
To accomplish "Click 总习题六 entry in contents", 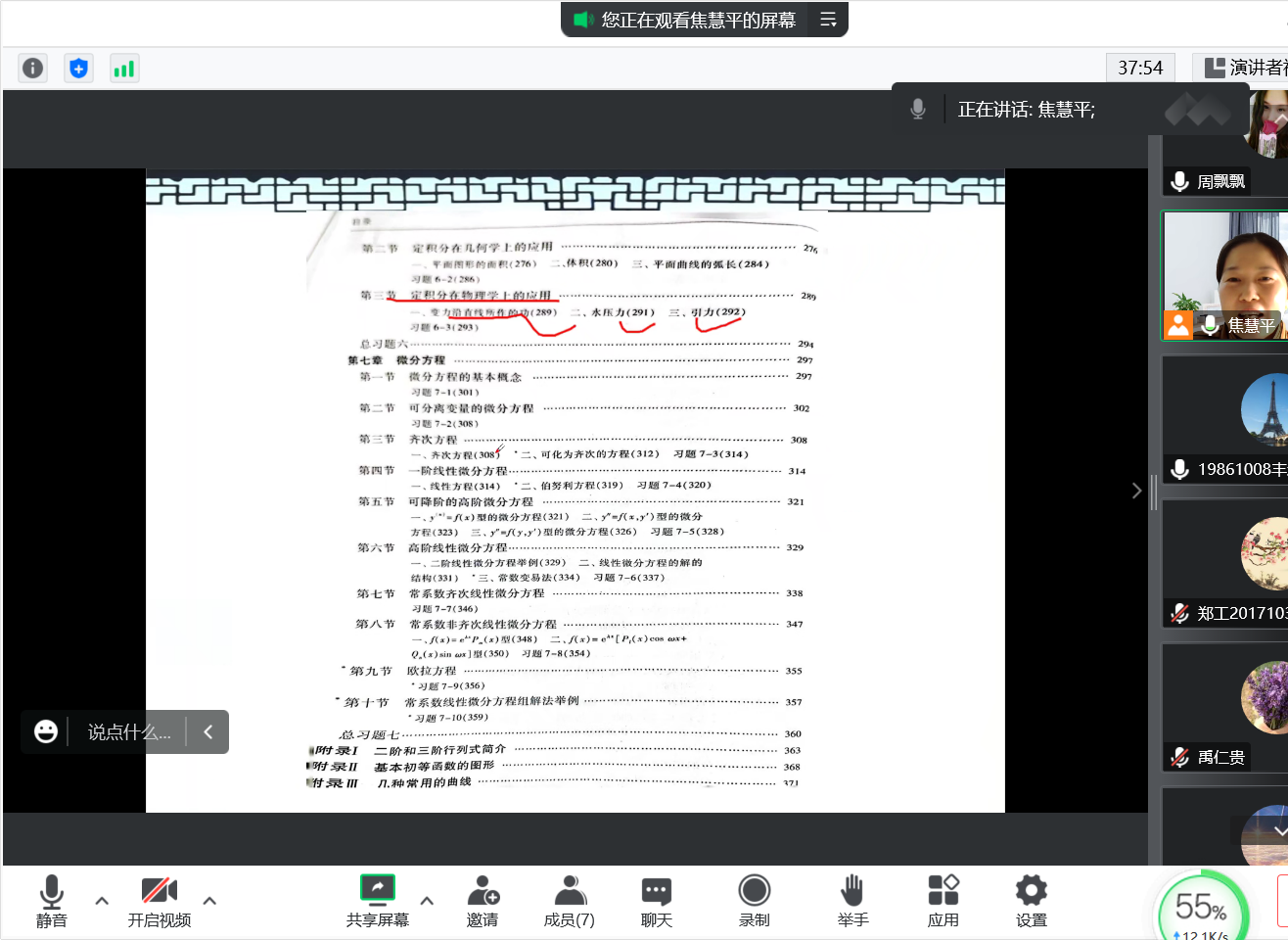I will pyautogui.click(x=384, y=345).
